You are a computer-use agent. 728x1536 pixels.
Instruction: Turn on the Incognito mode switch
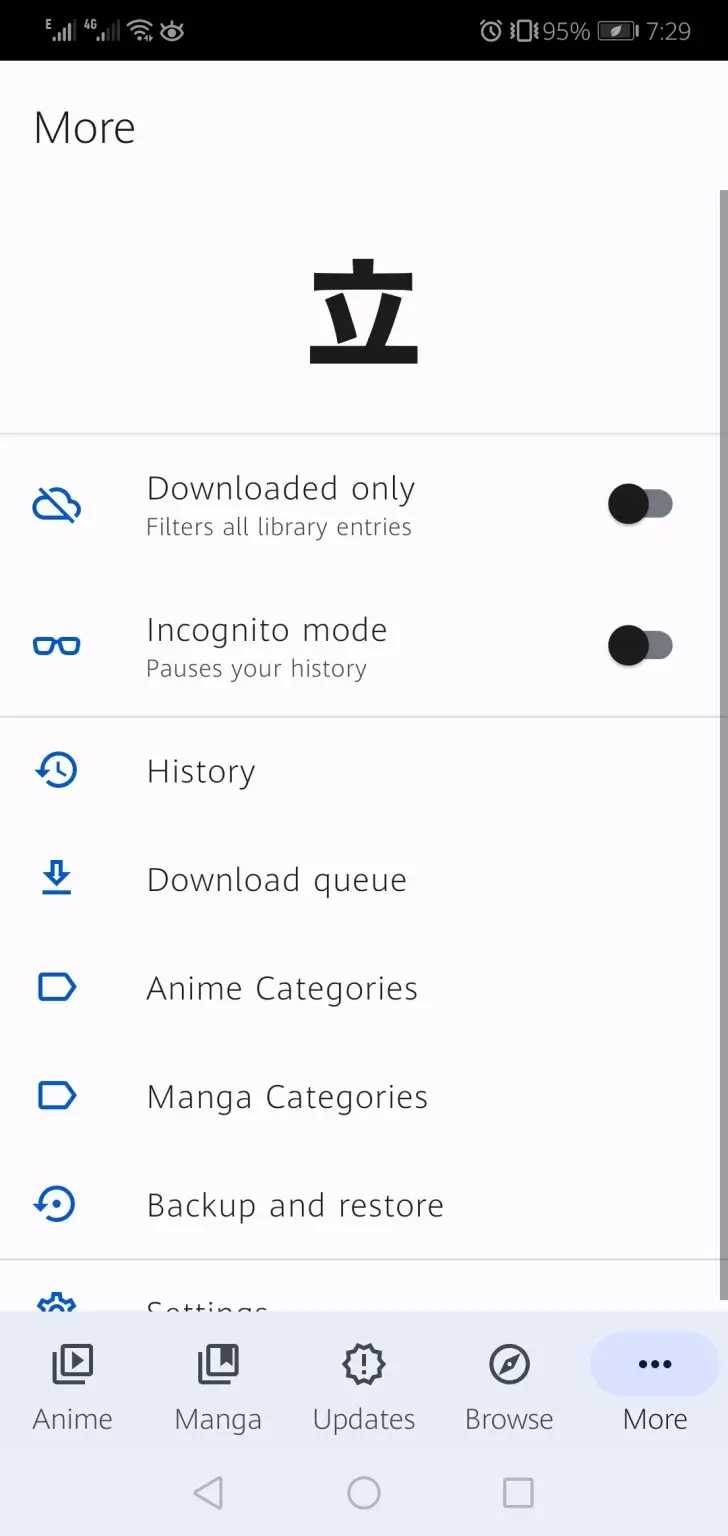(x=640, y=646)
